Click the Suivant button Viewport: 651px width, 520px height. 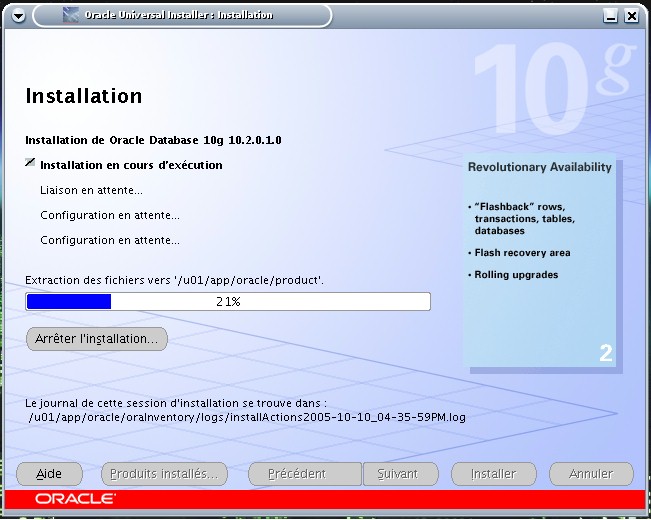click(401, 474)
